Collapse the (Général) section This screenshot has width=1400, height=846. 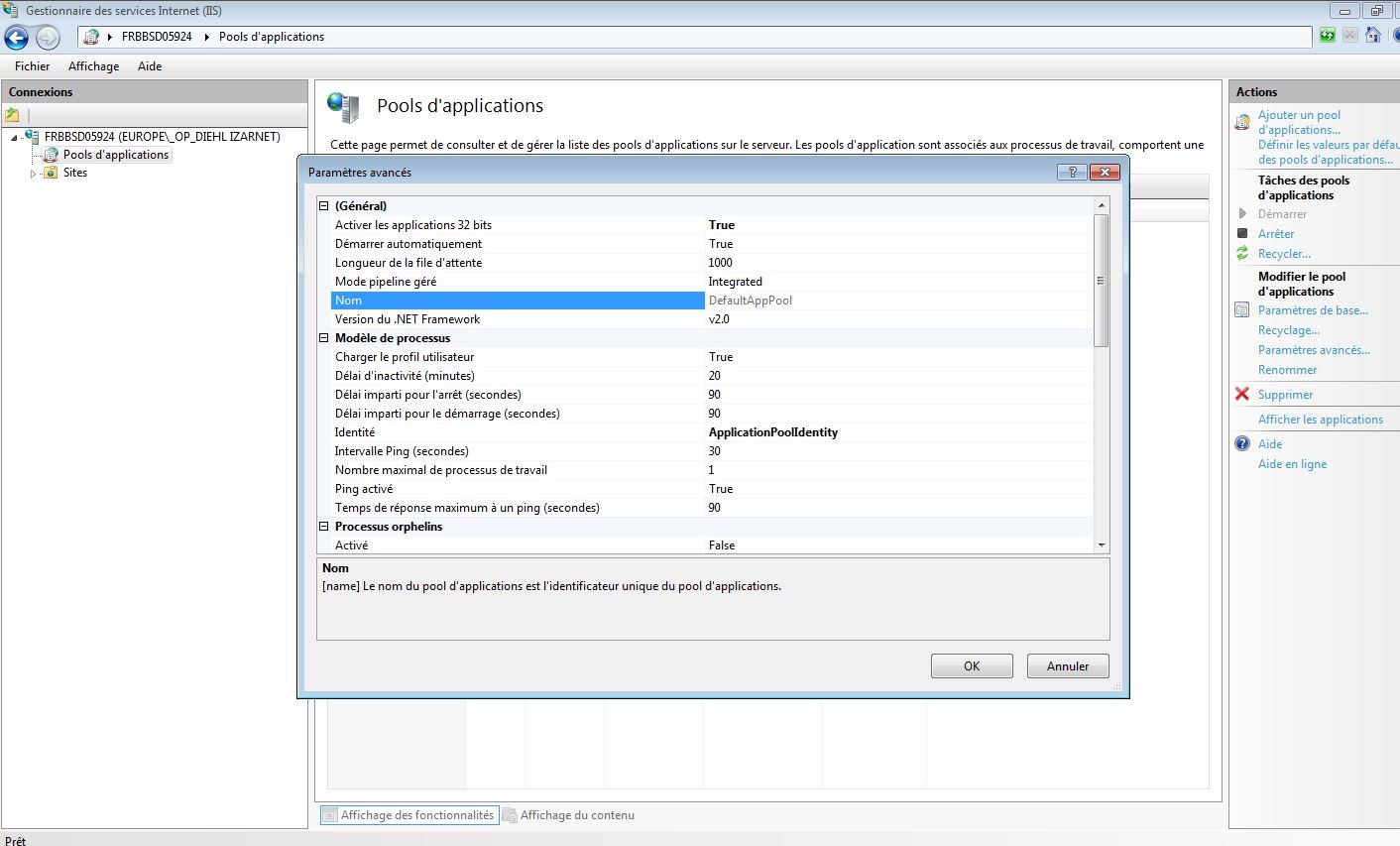[x=323, y=206]
